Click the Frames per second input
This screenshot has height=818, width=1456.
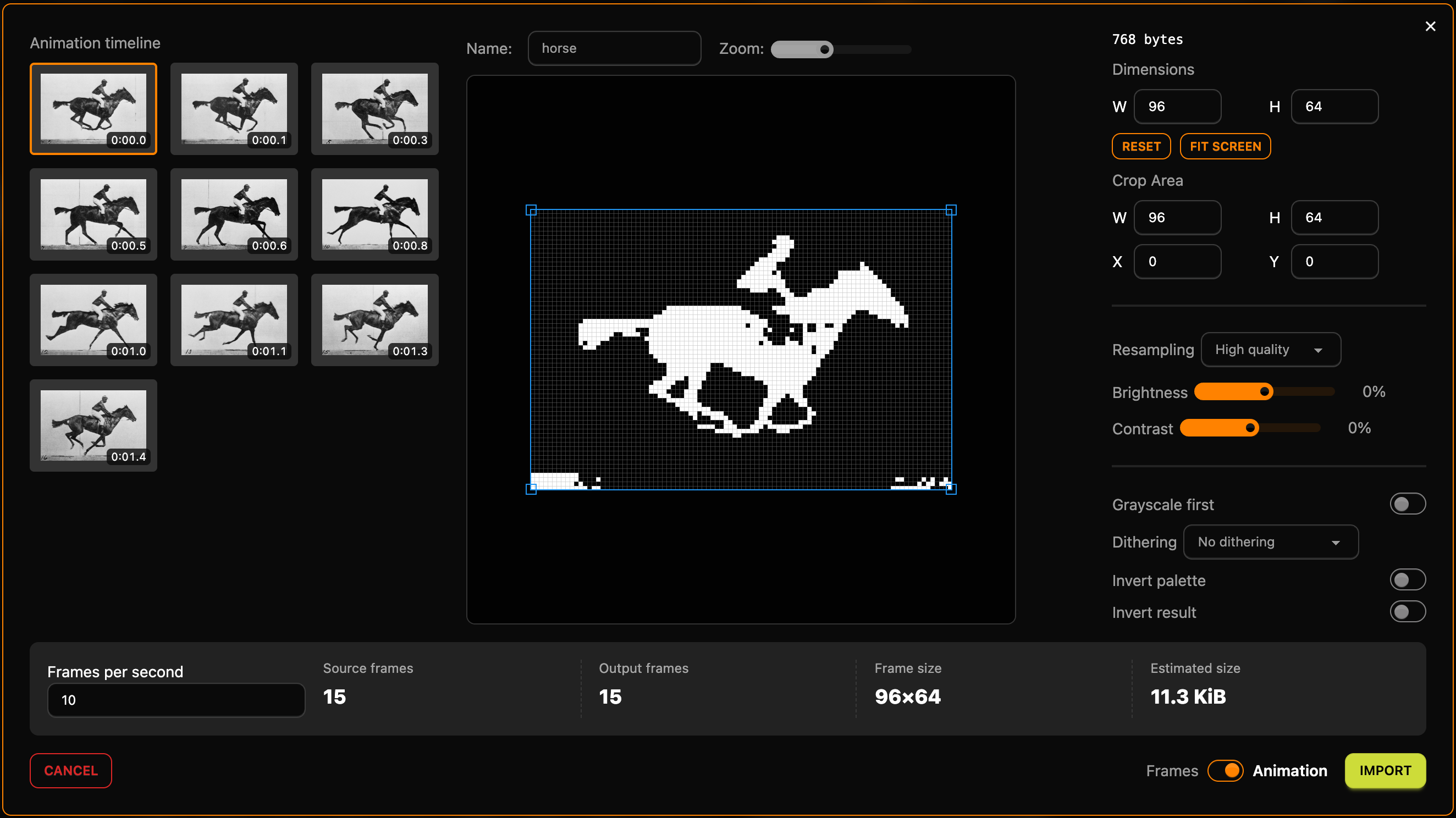click(x=177, y=700)
